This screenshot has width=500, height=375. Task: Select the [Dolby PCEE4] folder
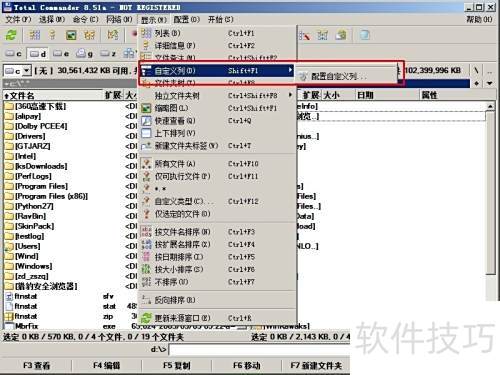tap(36, 126)
